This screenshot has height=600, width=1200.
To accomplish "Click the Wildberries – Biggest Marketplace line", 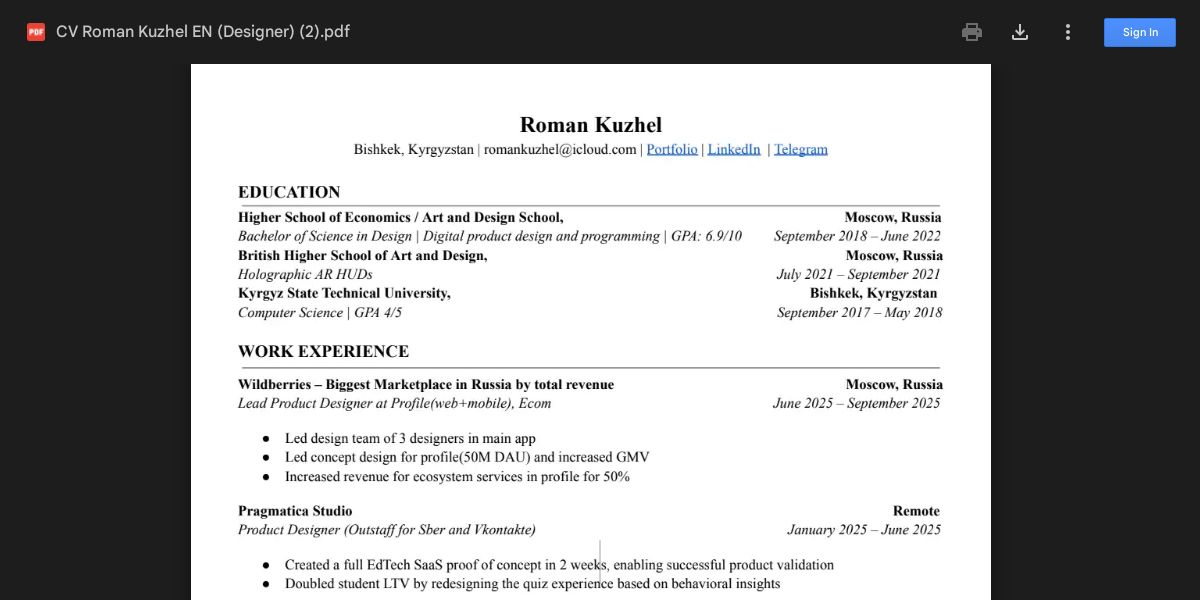I will [426, 384].
